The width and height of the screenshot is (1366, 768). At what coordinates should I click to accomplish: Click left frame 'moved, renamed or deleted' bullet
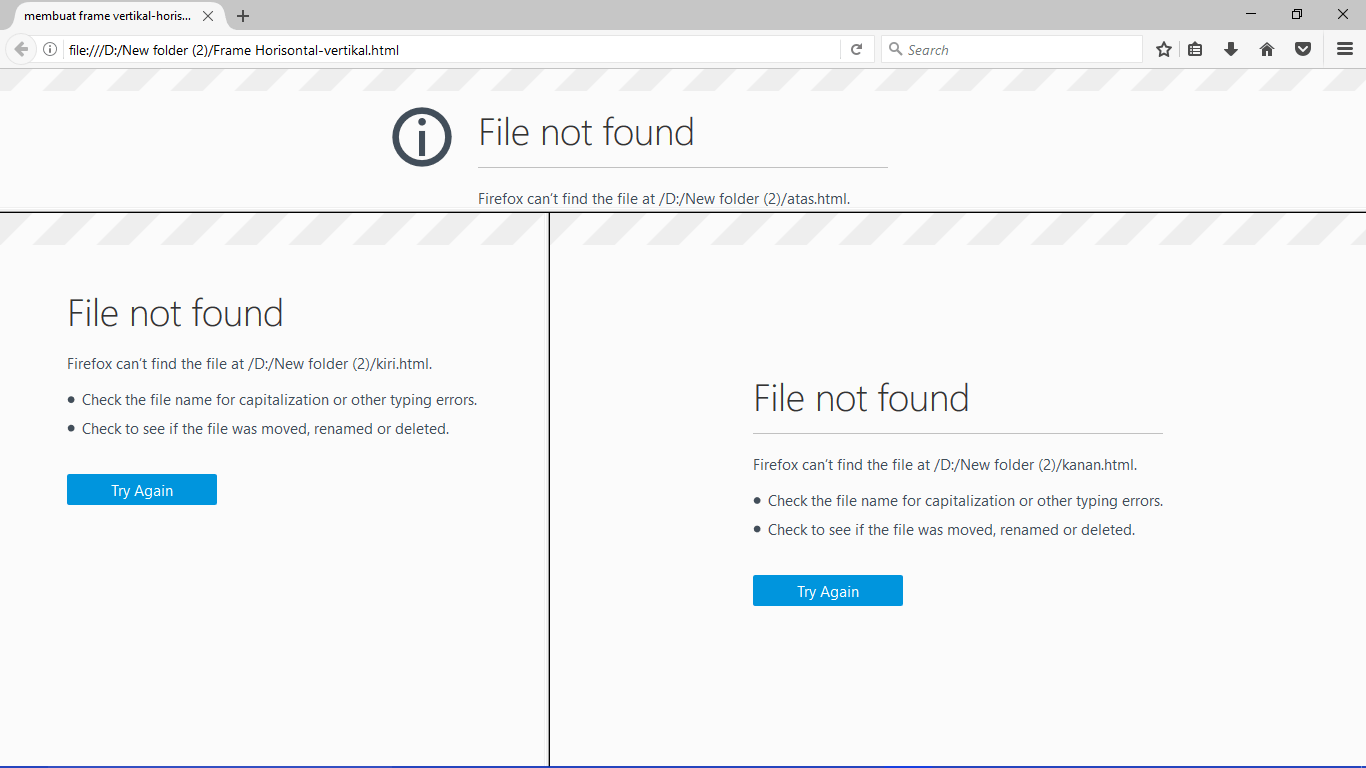(x=265, y=429)
